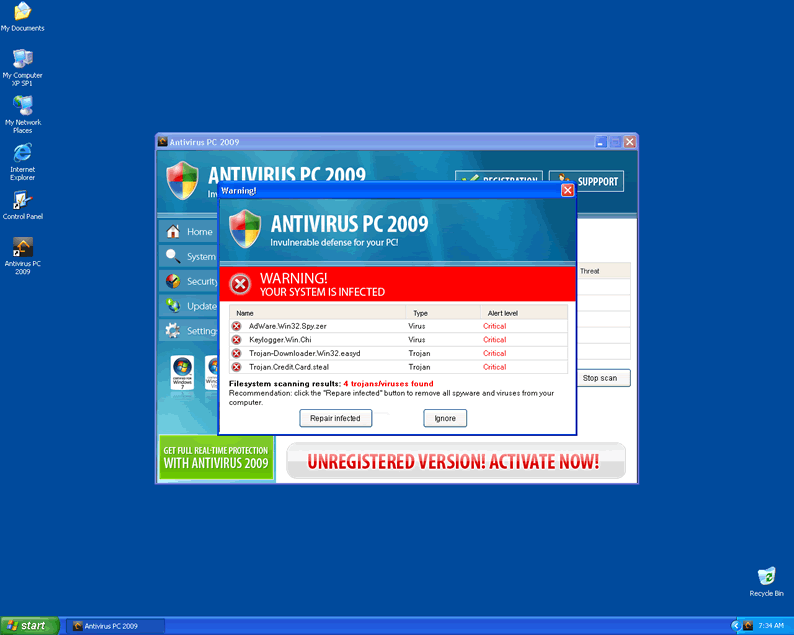Screen dimensions: 794x635
Task: Click the Windows 7 compatibility badge
Action: 182,373
